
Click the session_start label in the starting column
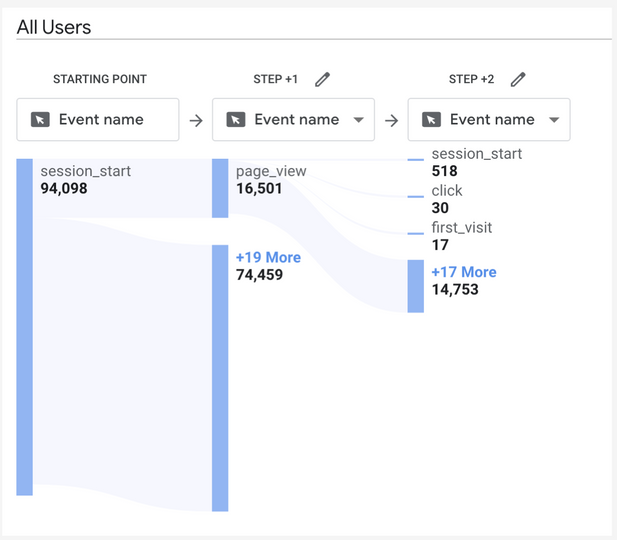pos(86,171)
